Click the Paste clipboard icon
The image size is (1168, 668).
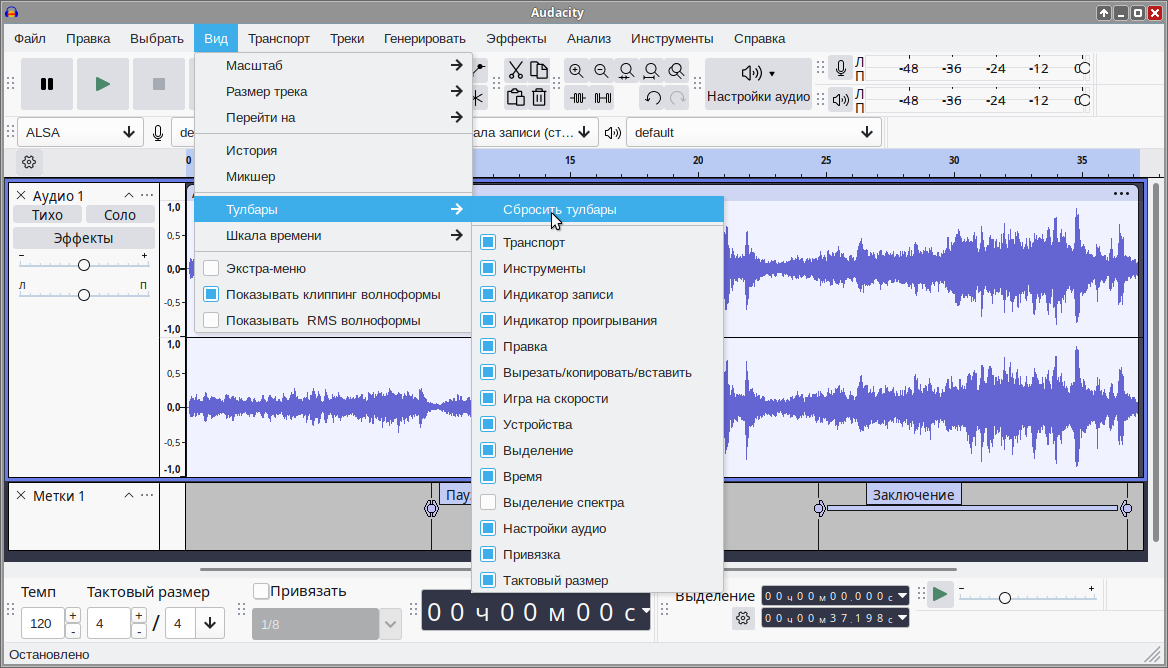(x=515, y=97)
